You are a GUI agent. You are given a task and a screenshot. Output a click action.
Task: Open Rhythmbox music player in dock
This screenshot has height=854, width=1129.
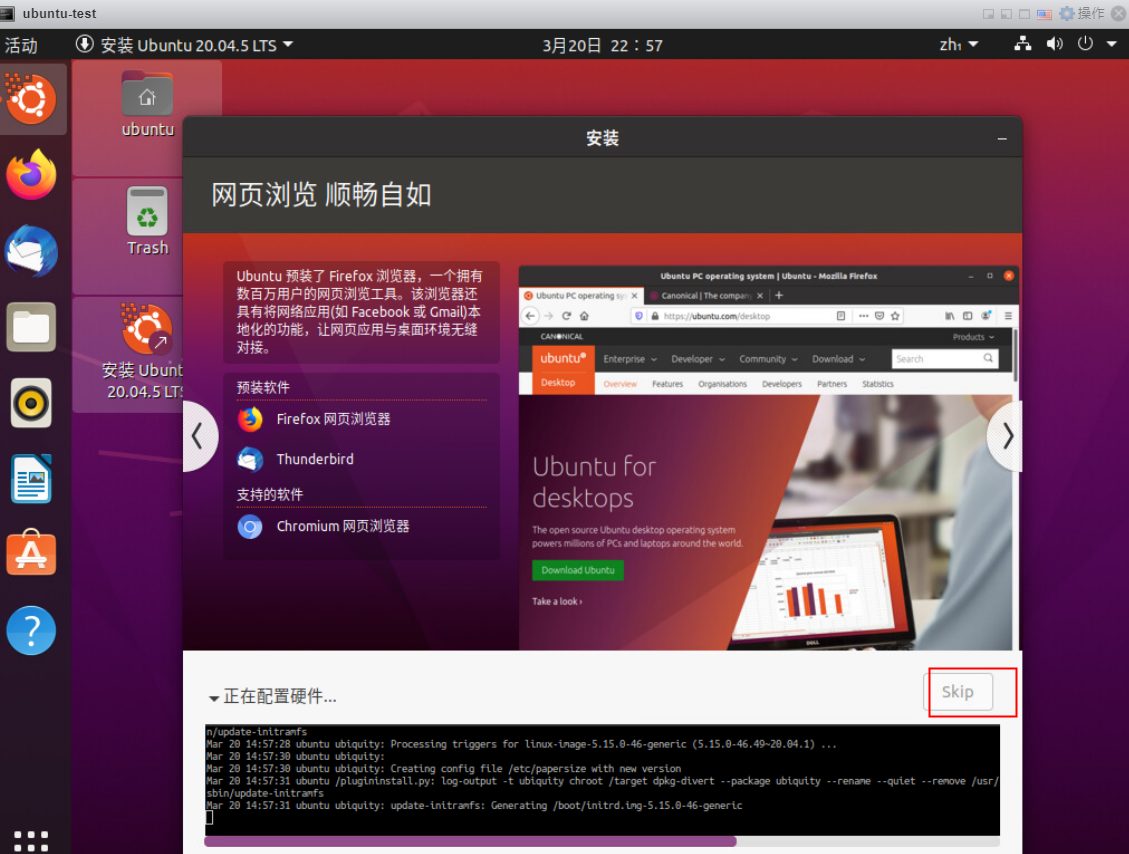click(31, 403)
